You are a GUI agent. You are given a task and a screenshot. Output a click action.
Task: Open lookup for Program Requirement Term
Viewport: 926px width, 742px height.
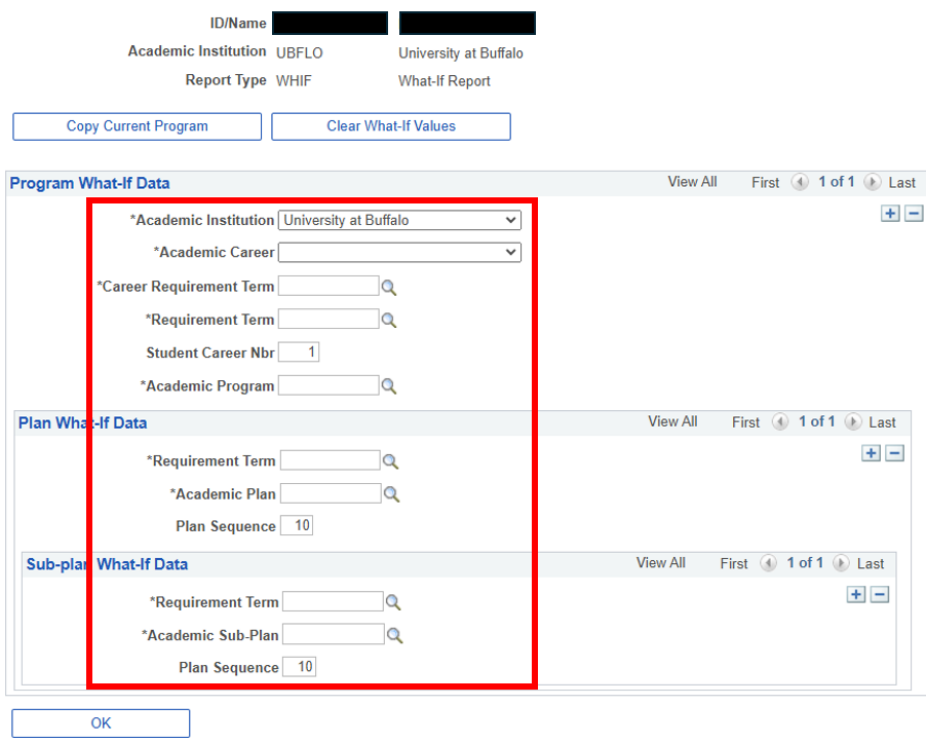[389, 321]
